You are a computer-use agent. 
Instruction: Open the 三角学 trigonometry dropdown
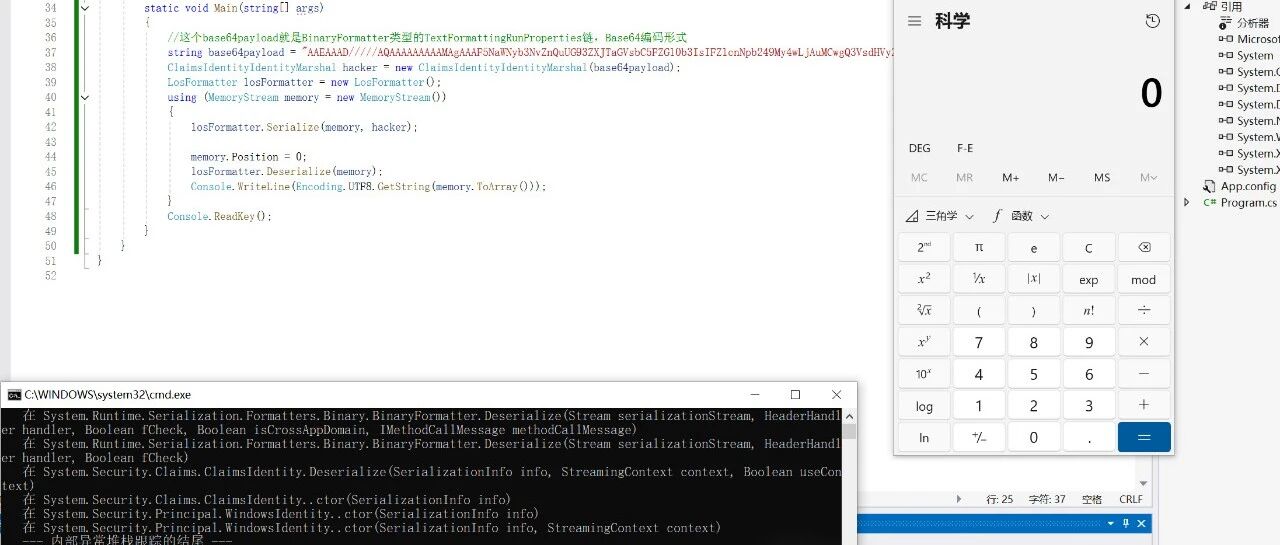click(939, 216)
